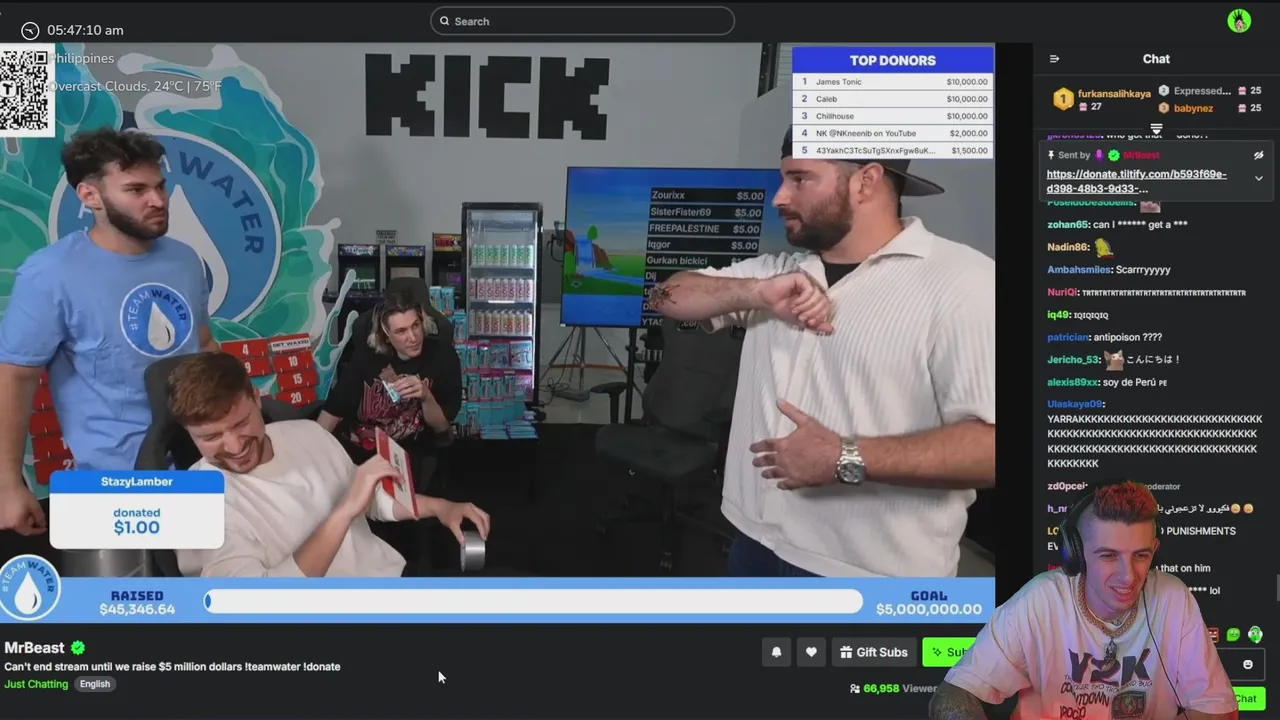The image size is (1280, 720).
Task: Click the gift icon next to 27
Action: click(1083, 107)
